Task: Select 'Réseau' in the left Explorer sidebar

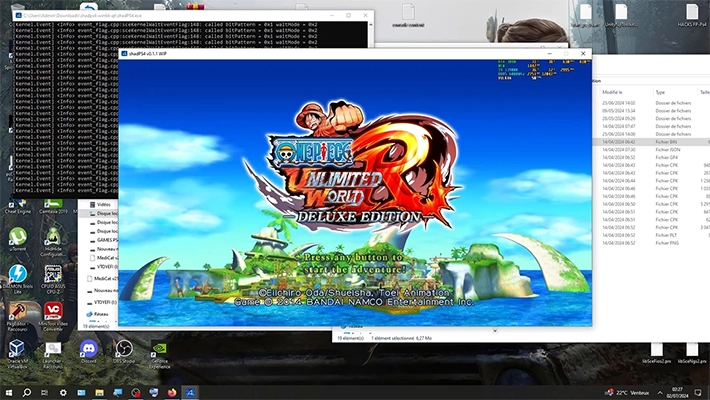Action: [x=97, y=313]
